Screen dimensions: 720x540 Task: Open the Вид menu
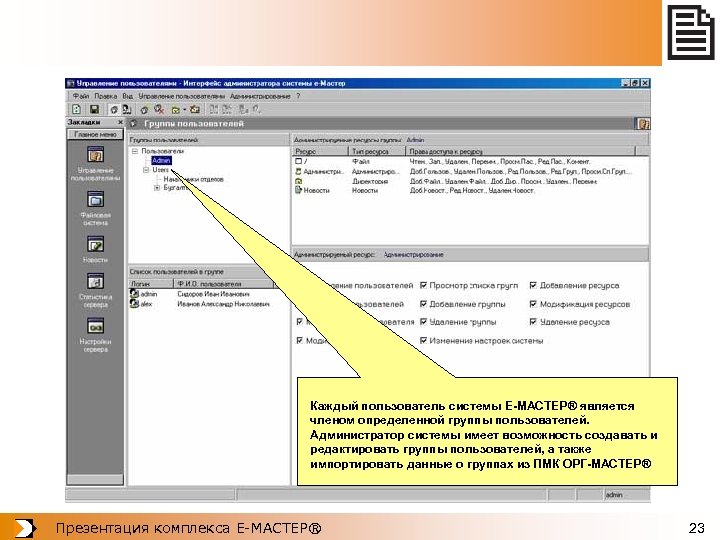[127, 96]
